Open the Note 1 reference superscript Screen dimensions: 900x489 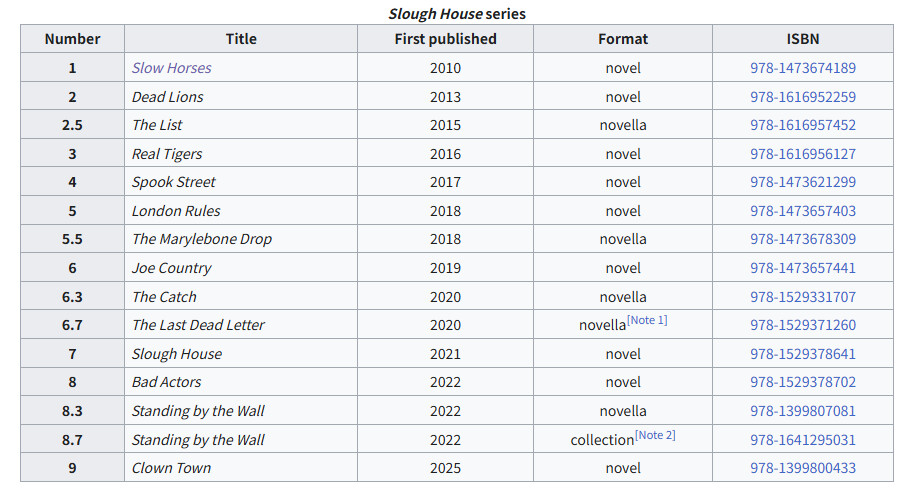point(647,320)
